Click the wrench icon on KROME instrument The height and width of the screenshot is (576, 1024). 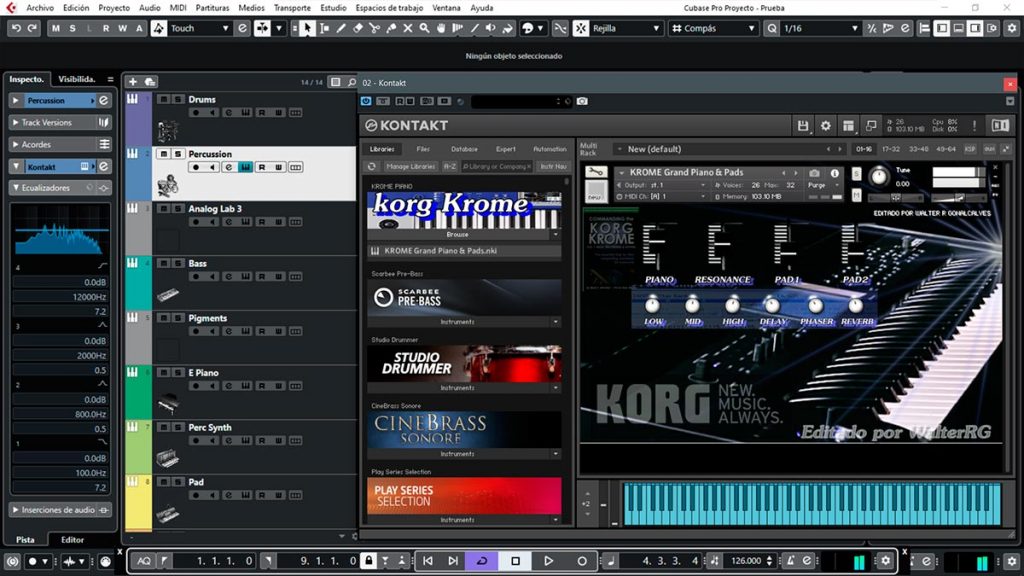(595, 172)
